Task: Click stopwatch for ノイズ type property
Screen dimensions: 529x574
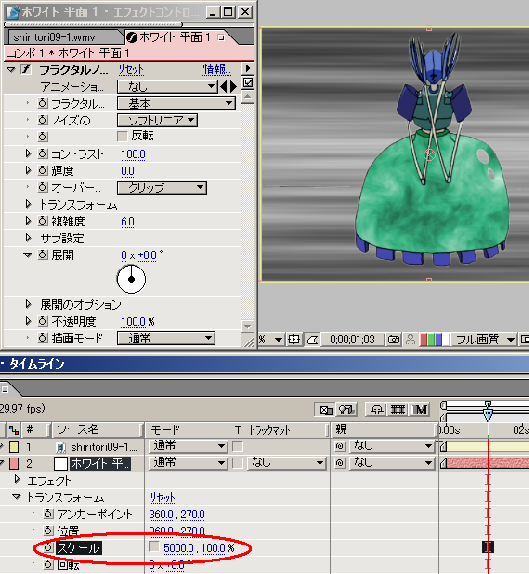Action: tap(42, 120)
